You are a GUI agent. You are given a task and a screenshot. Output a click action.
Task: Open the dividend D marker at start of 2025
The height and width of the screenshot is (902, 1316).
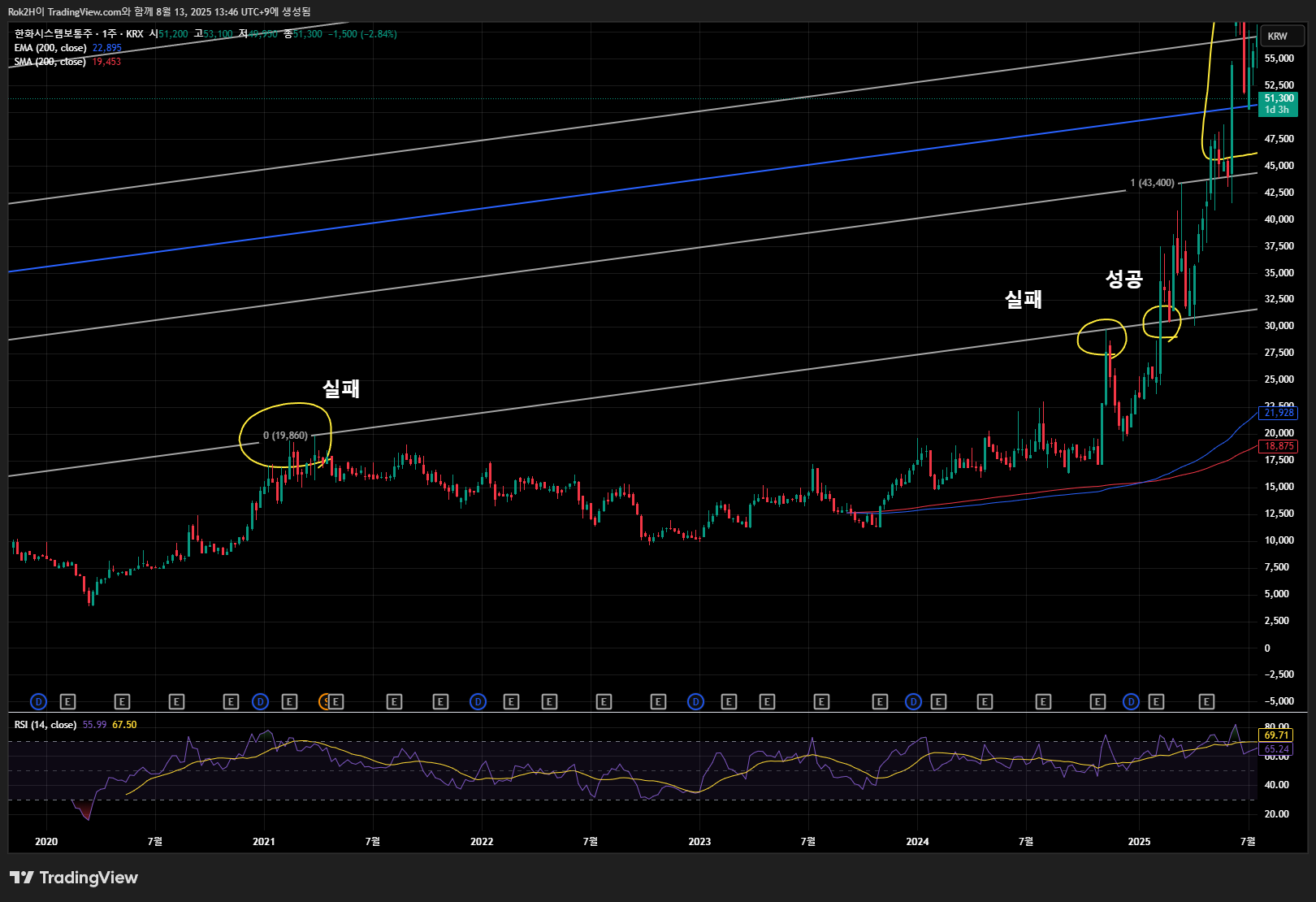pyautogui.click(x=1131, y=701)
